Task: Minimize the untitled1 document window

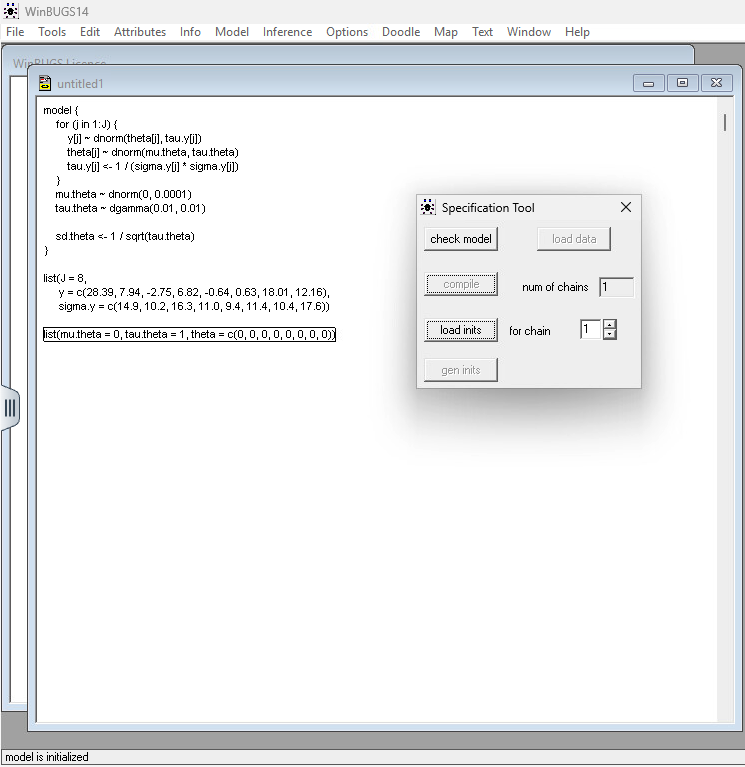Action: click(x=648, y=83)
